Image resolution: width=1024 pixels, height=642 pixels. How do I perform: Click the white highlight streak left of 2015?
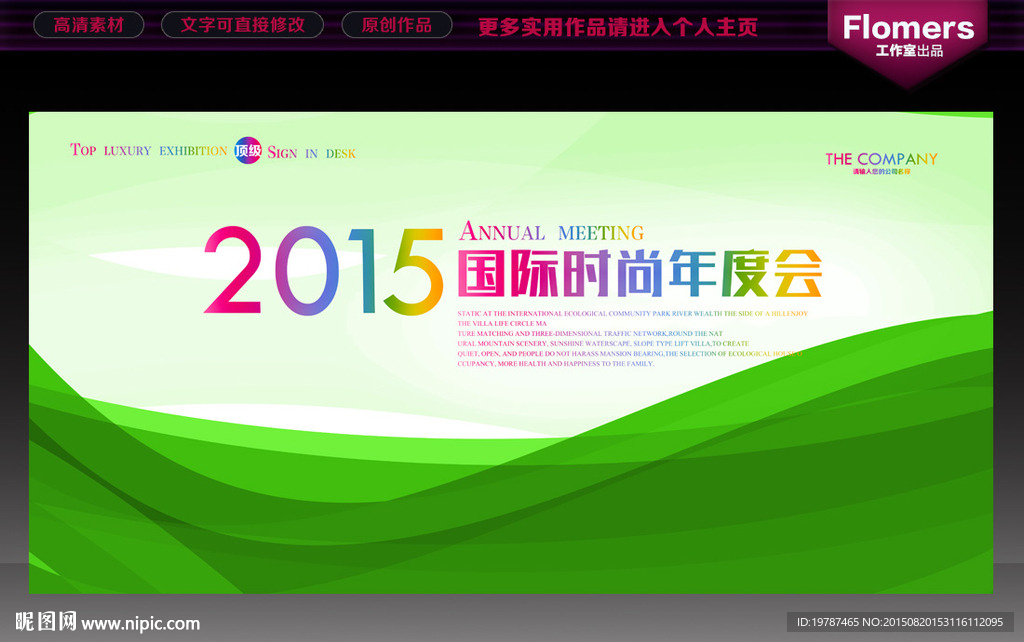tap(147, 256)
